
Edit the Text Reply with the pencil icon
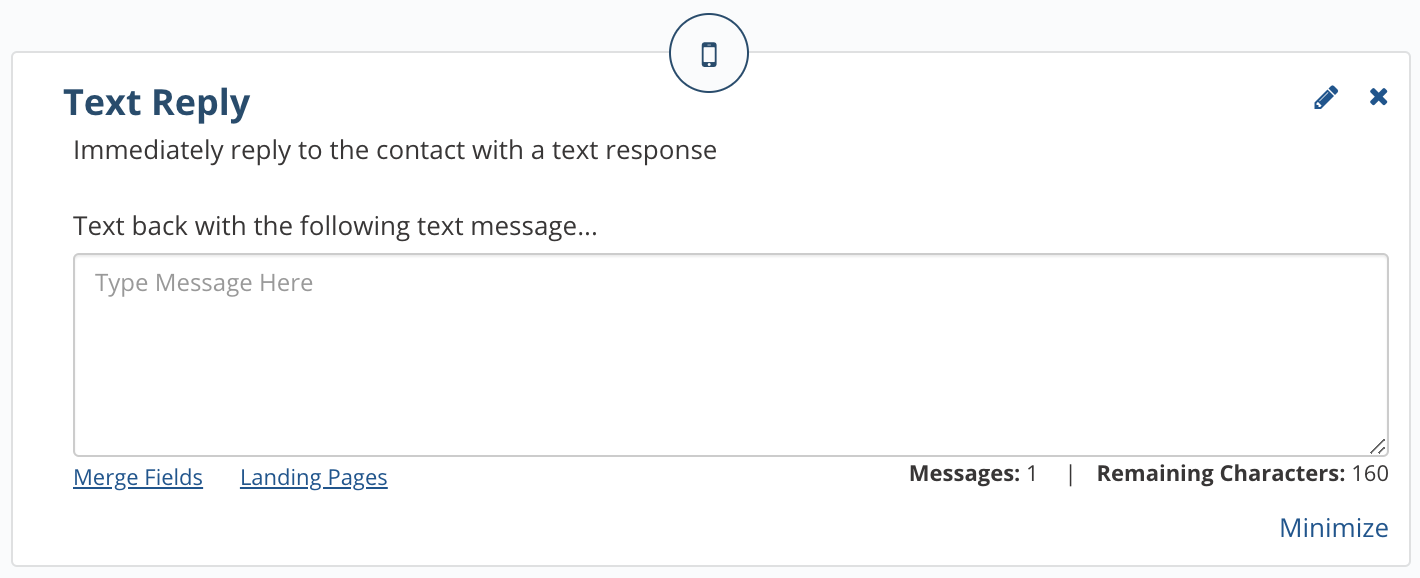tap(1326, 98)
